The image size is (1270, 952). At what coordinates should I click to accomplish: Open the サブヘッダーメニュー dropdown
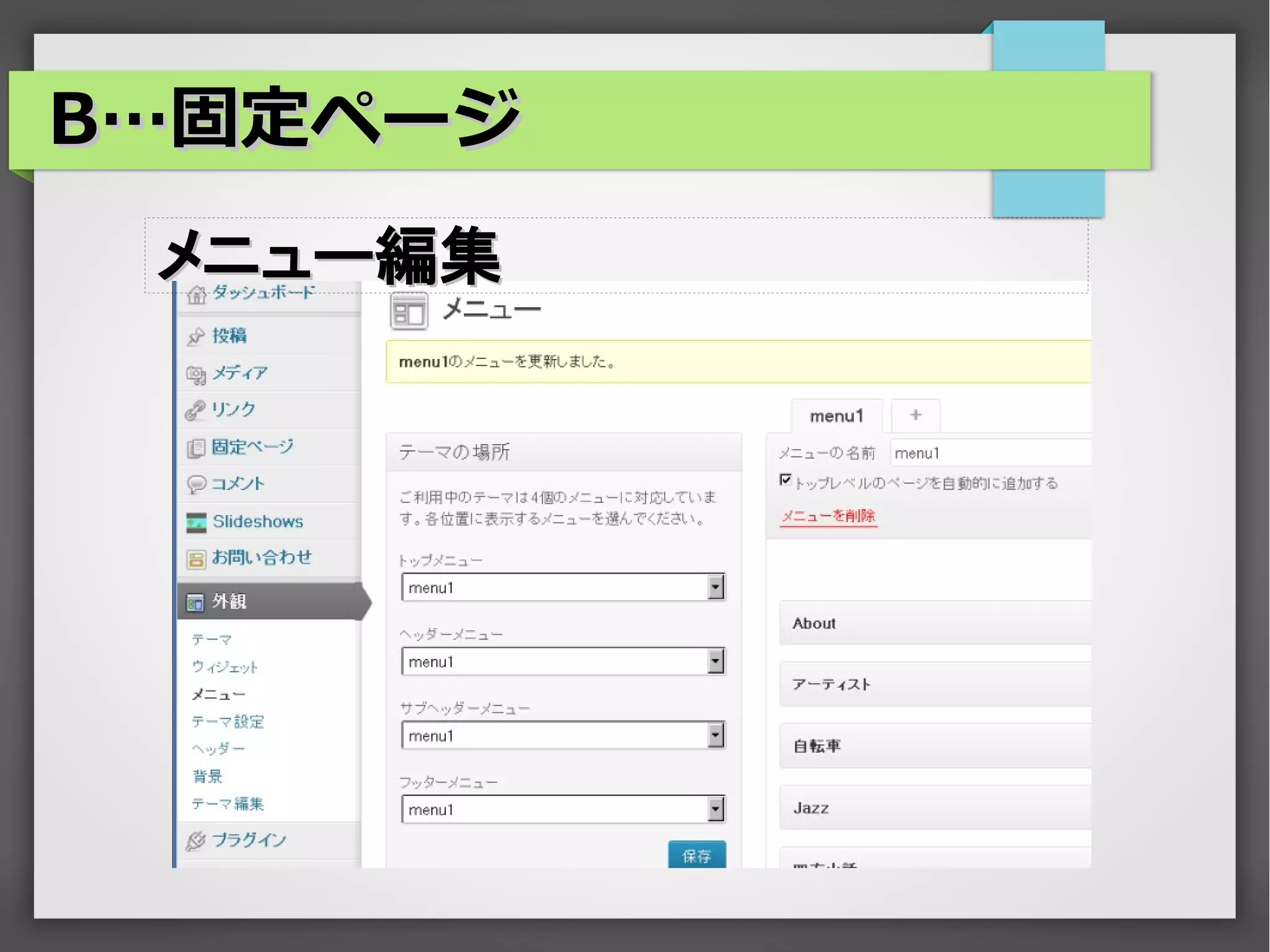click(x=563, y=736)
